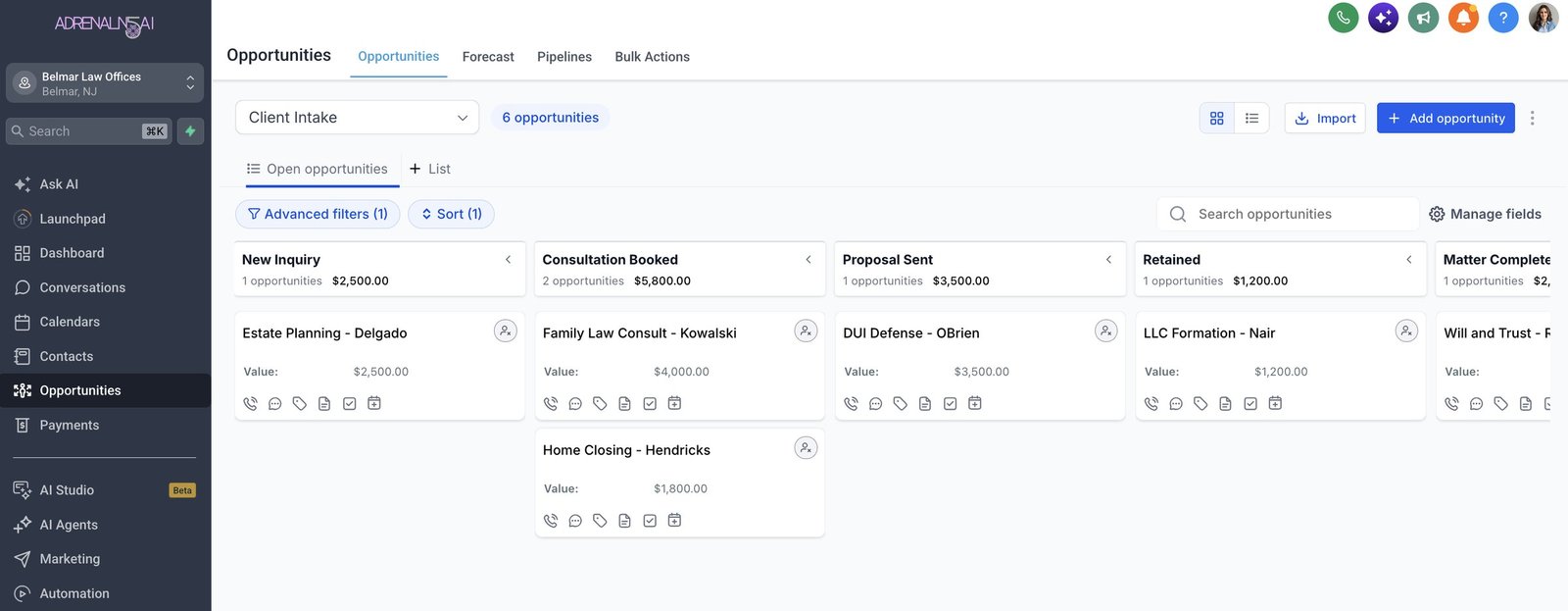Open the blue help question icon

click(1503, 17)
